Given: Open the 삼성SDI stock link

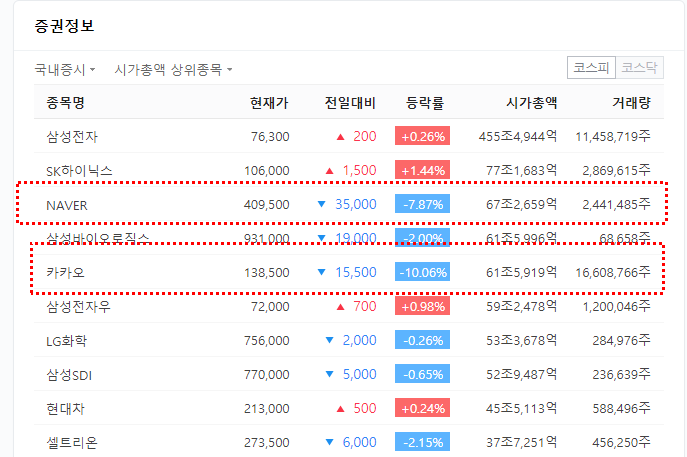Looking at the screenshot, I should pyautogui.click(x=69, y=375).
